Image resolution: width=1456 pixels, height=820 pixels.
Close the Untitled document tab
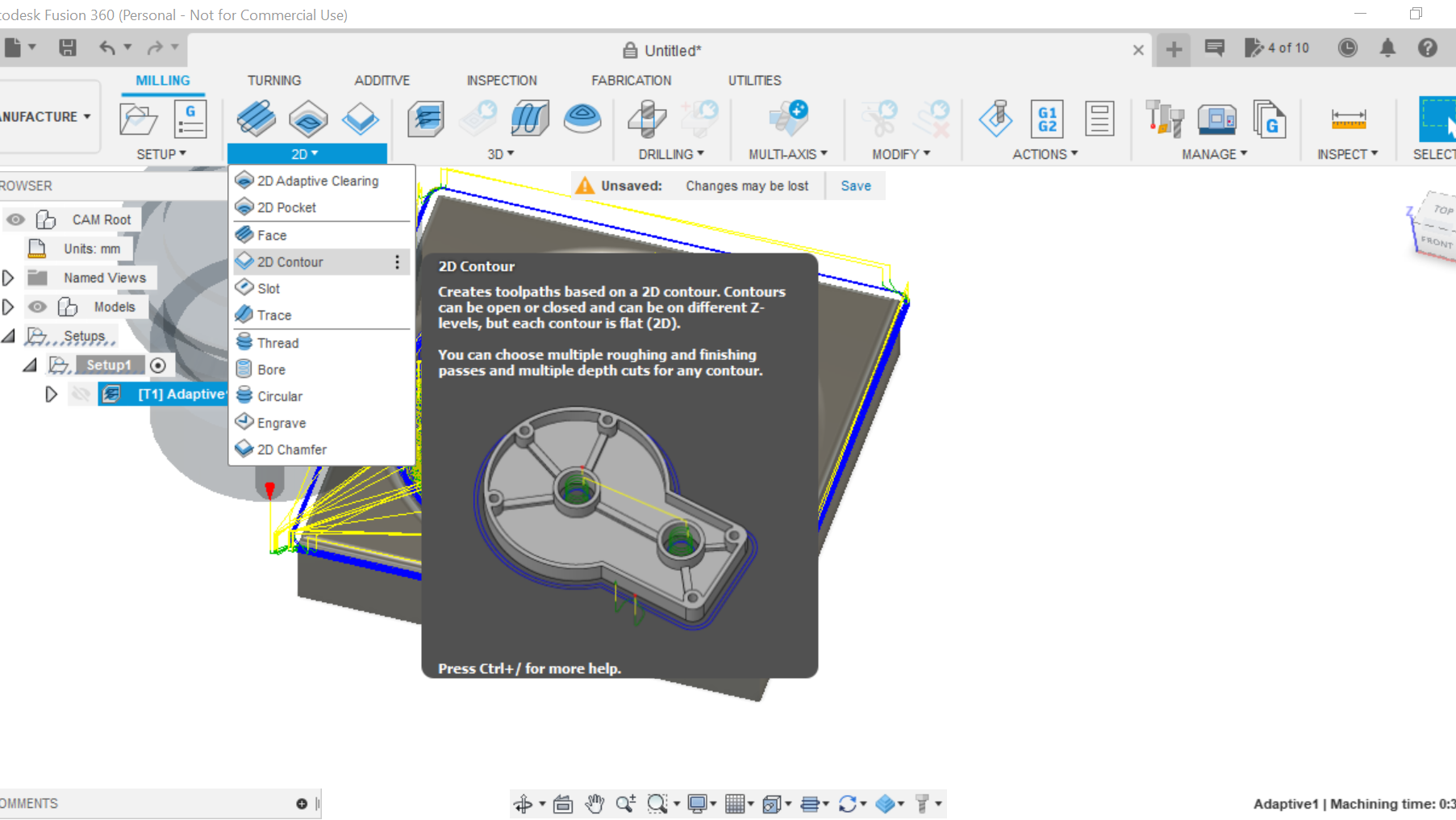pyautogui.click(x=1138, y=50)
